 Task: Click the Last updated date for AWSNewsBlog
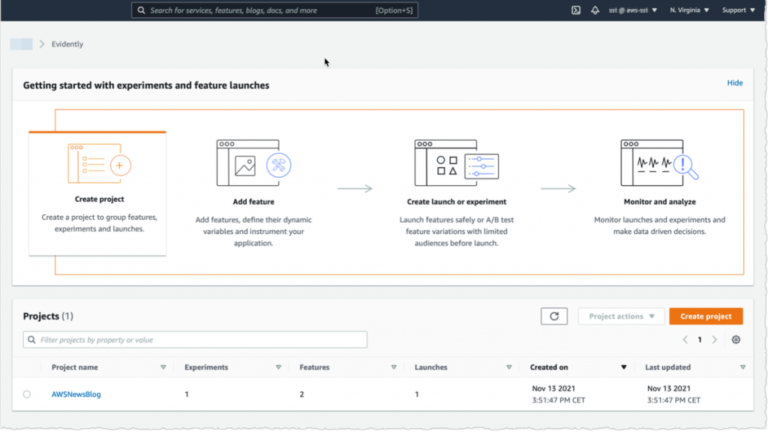673,394
